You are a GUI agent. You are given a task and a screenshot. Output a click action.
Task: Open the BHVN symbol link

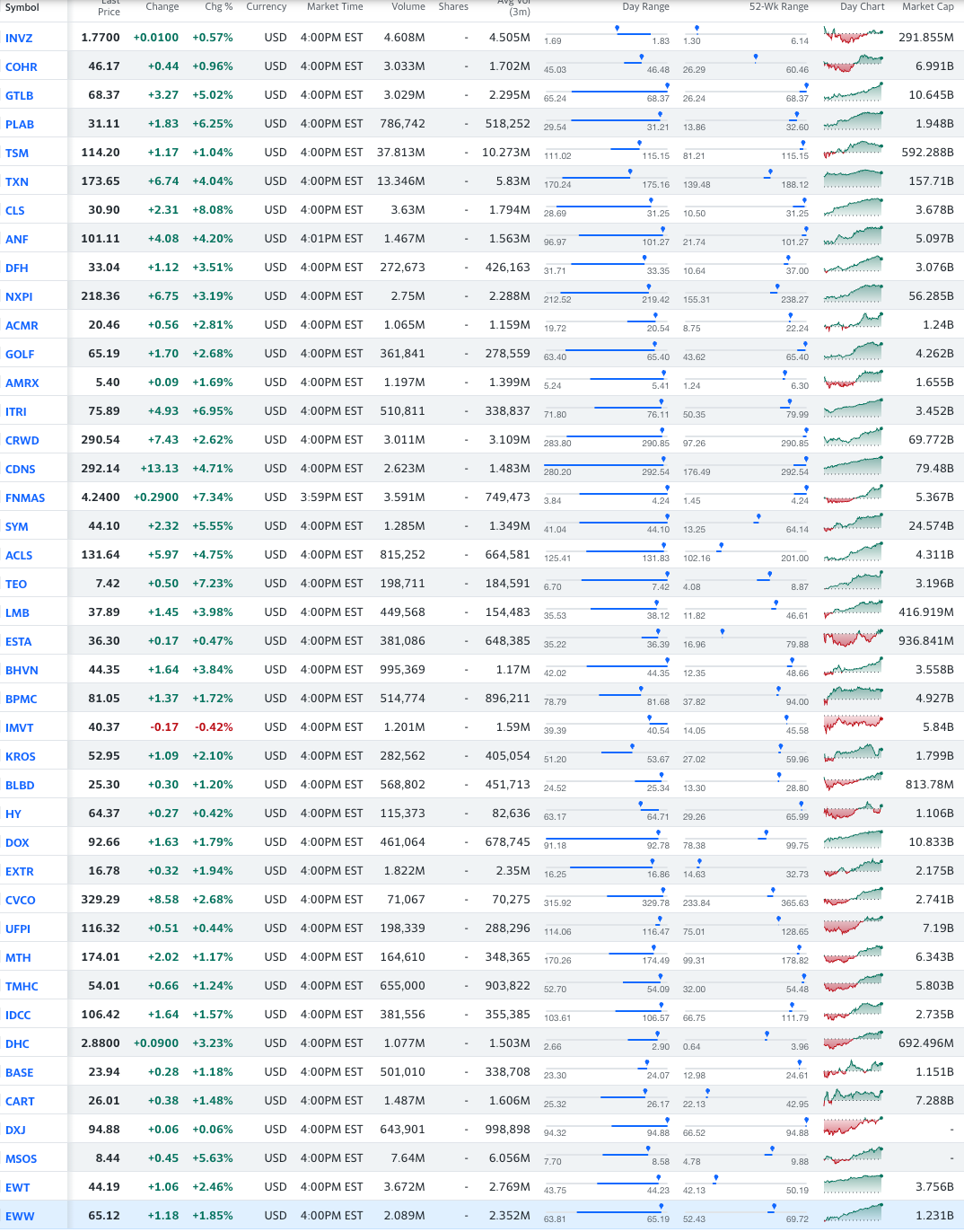tap(22, 671)
